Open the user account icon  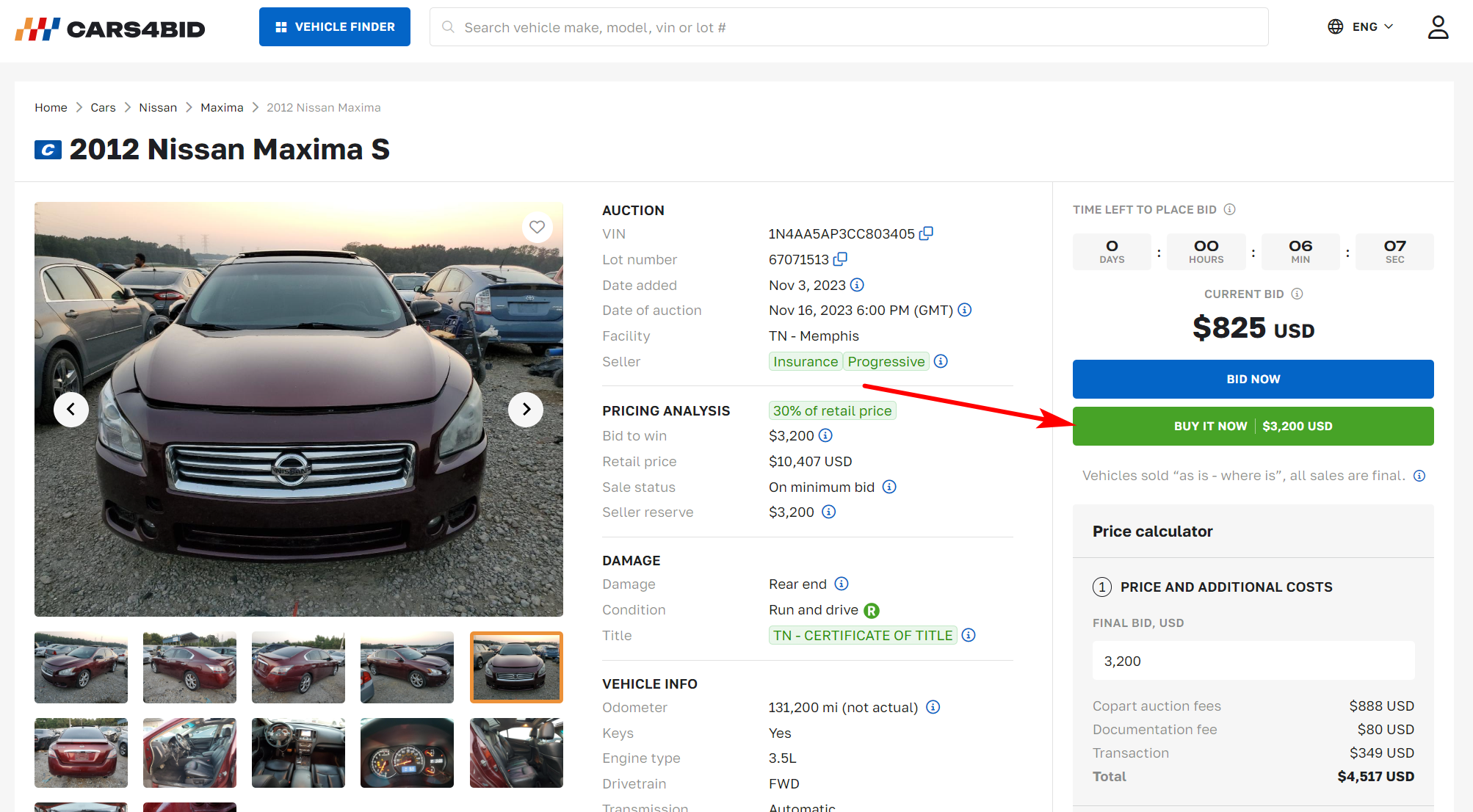(x=1438, y=27)
